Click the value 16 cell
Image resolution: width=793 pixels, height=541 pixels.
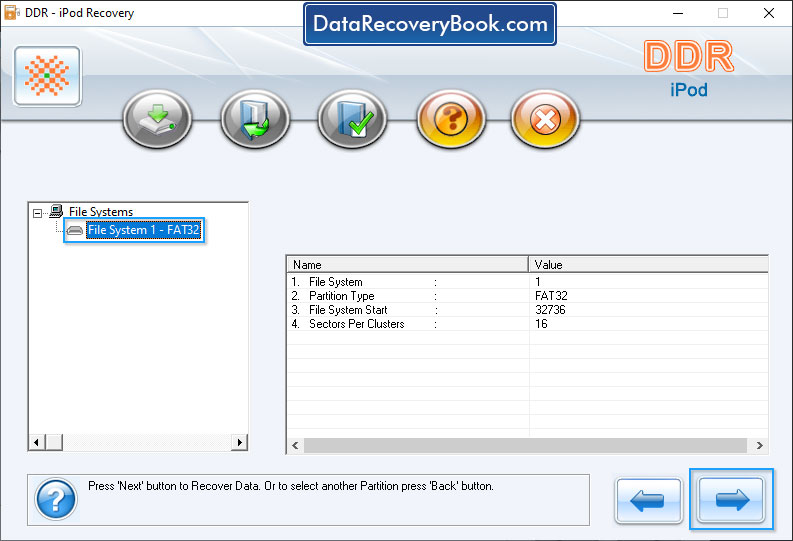tap(541, 324)
